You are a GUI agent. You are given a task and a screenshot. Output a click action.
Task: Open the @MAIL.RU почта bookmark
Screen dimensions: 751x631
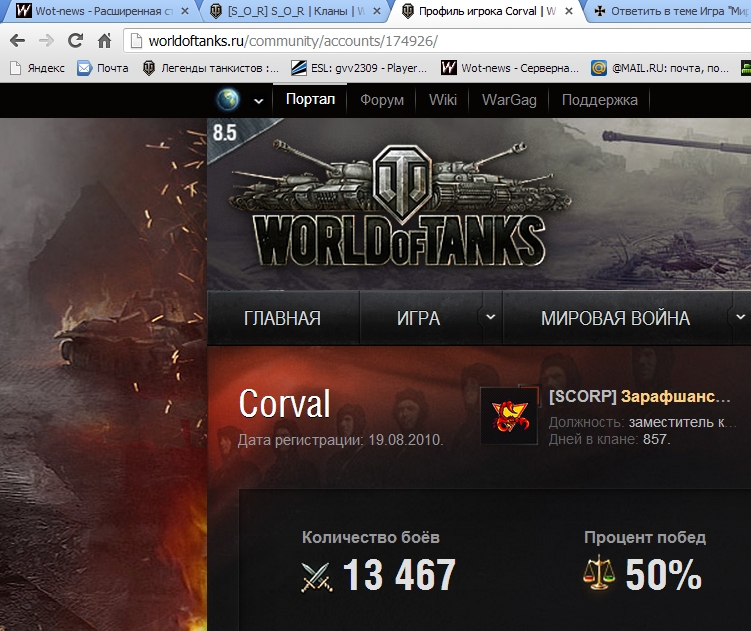click(660, 68)
